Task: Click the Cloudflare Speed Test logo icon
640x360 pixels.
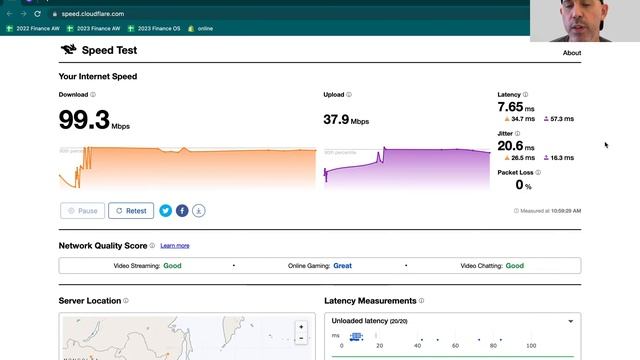Action: click(x=69, y=49)
